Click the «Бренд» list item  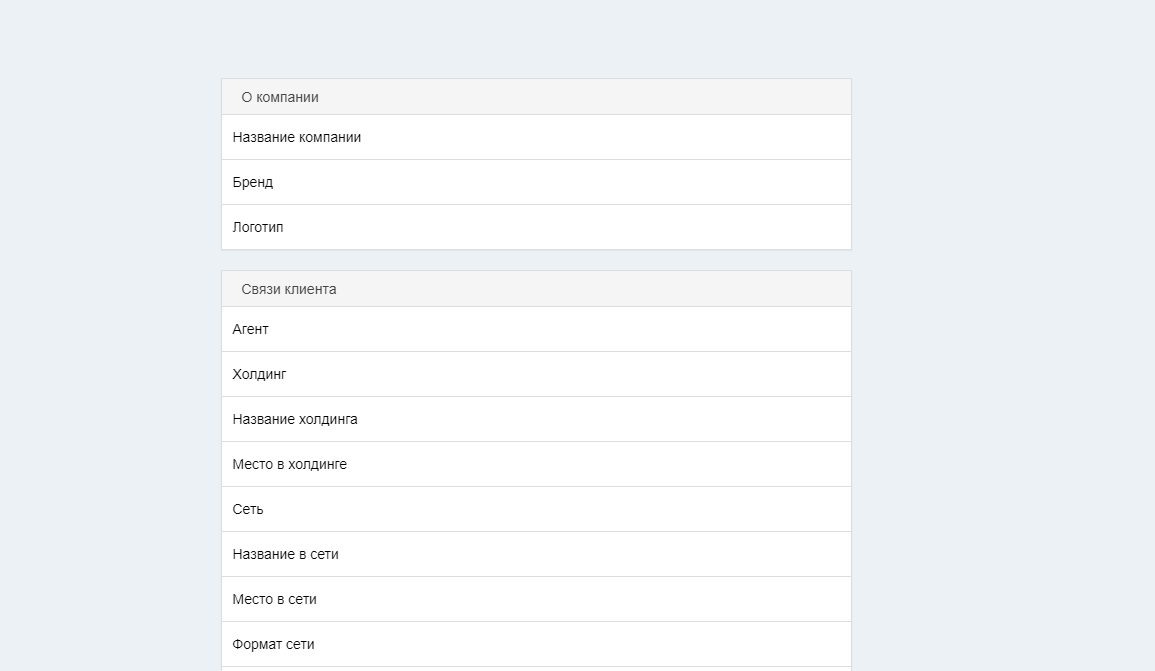click(535, 182)
